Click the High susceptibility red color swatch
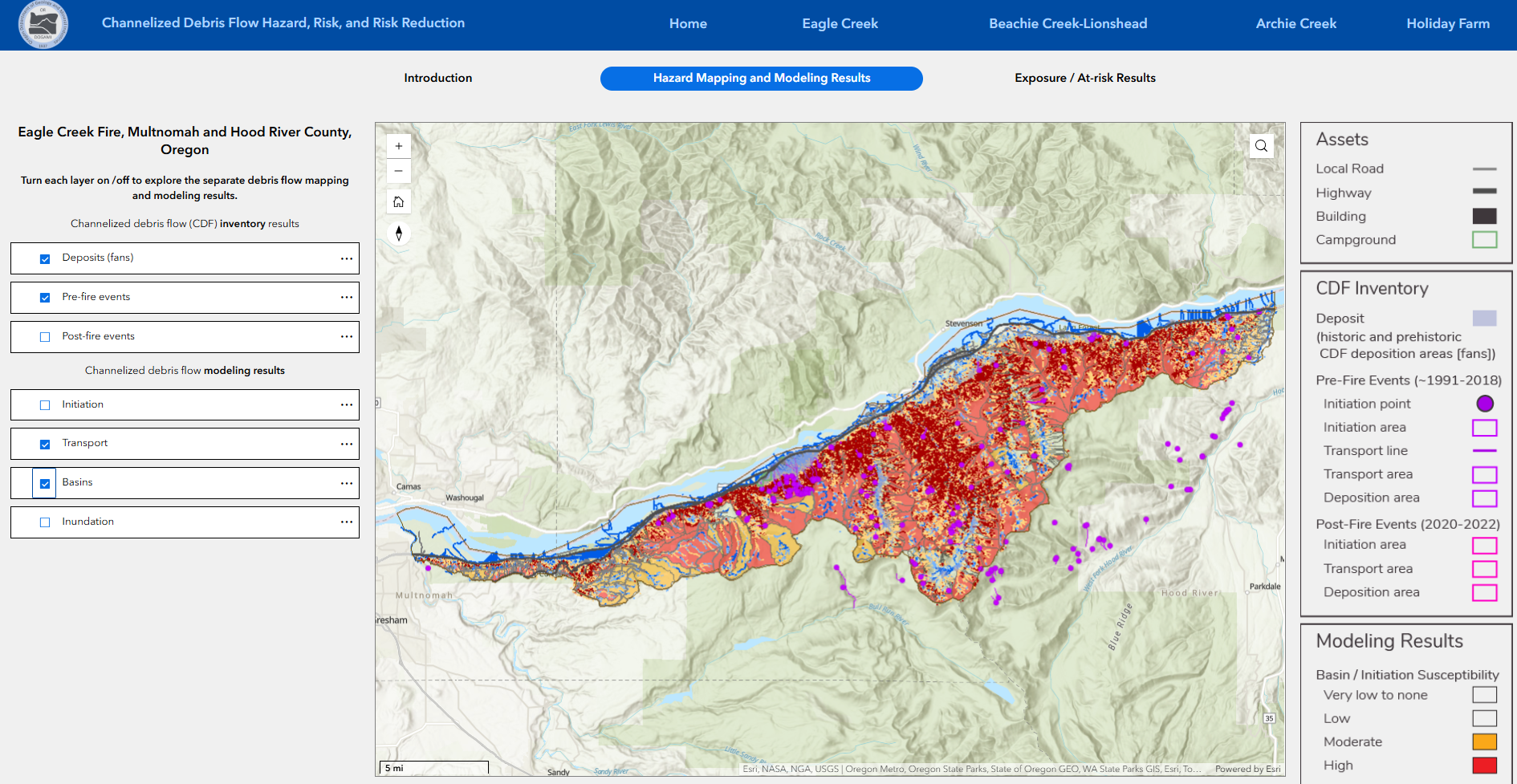Screen dimensions: 1517x784 [x=1485, y=765]
